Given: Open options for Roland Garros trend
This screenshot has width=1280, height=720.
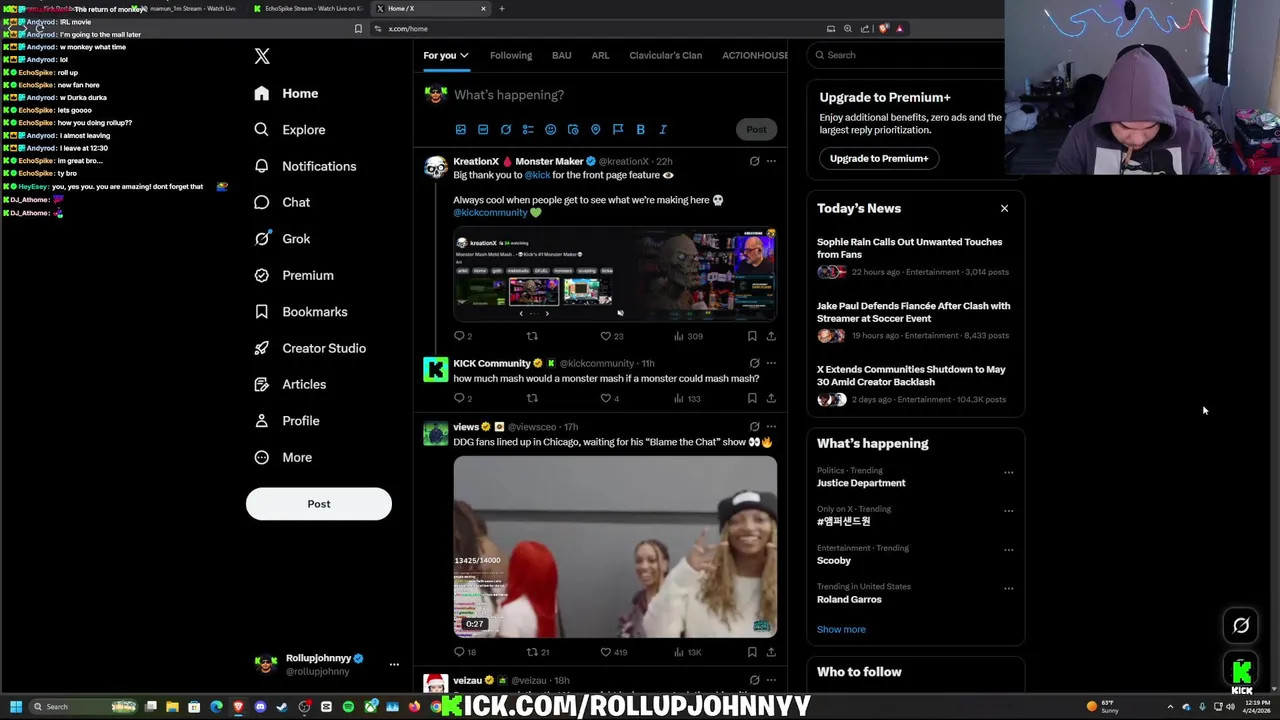Looking at the screenshot, I should coord(1008,588).
